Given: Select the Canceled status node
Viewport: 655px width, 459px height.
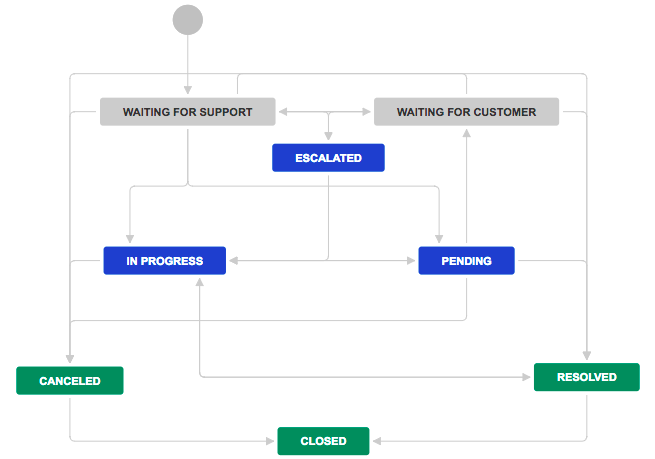Looking at the screenshot, I should point(69,381).
